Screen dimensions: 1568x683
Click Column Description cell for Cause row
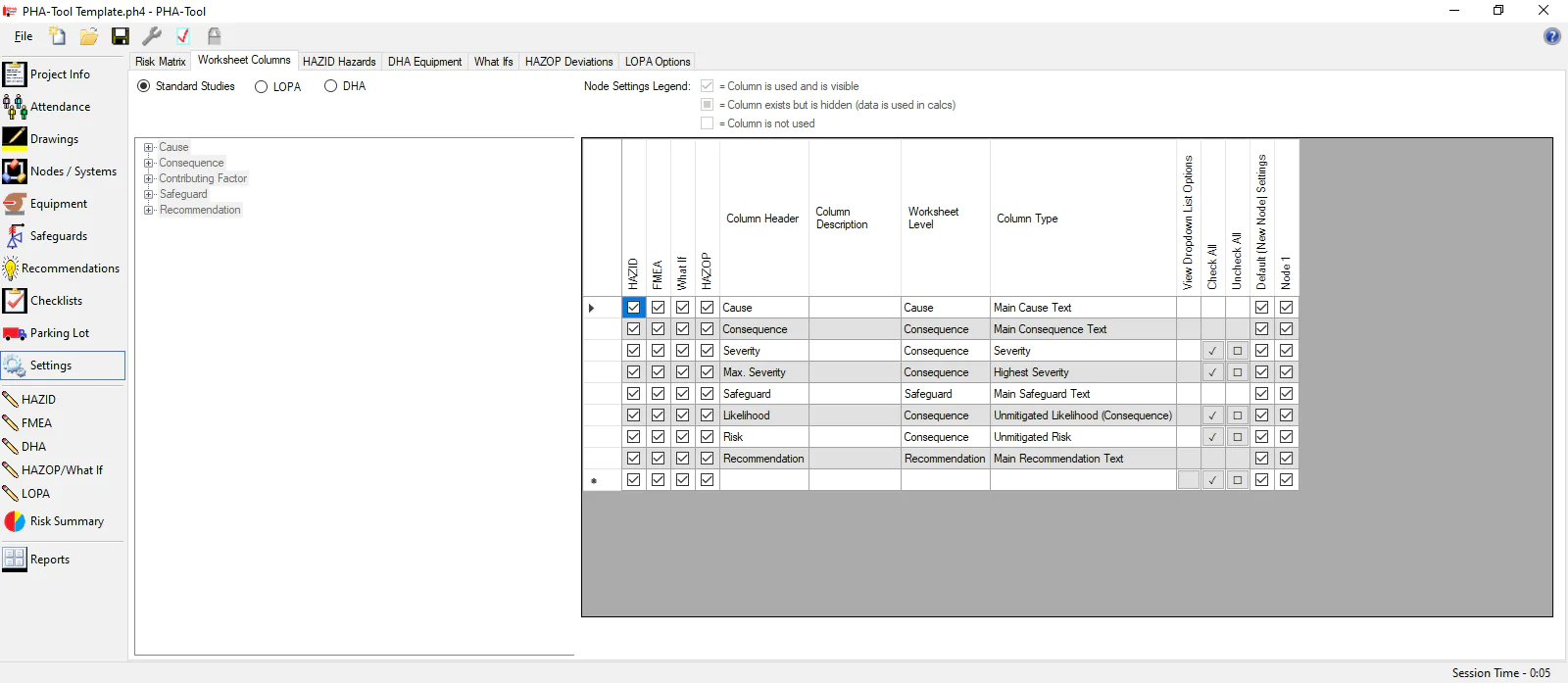coord(855,308)
